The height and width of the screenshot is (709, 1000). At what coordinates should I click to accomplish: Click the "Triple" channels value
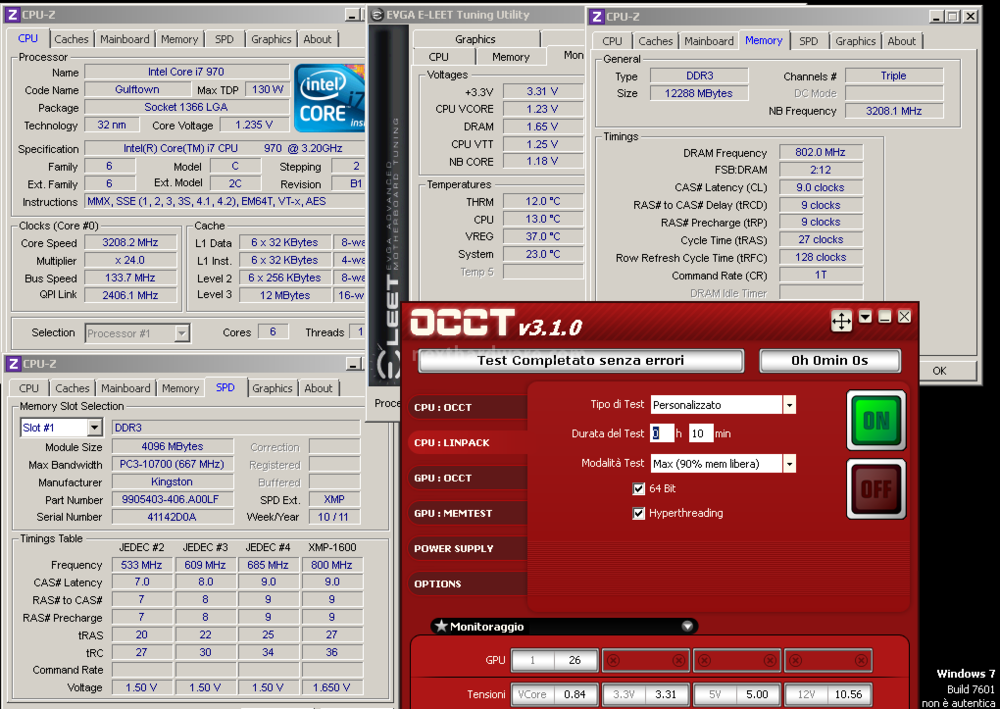pos(893,75)
